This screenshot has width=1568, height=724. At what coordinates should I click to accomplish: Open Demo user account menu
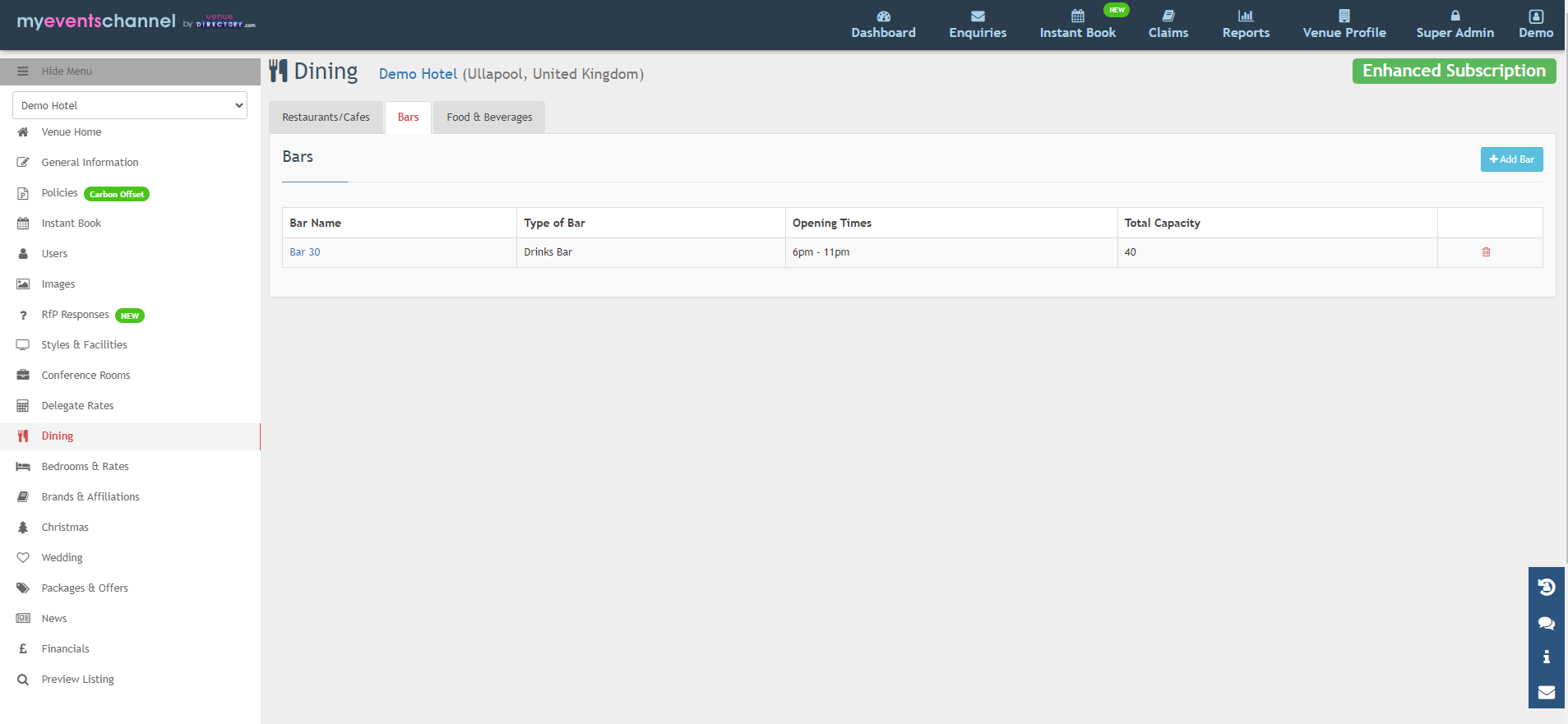click(1536, 25)
